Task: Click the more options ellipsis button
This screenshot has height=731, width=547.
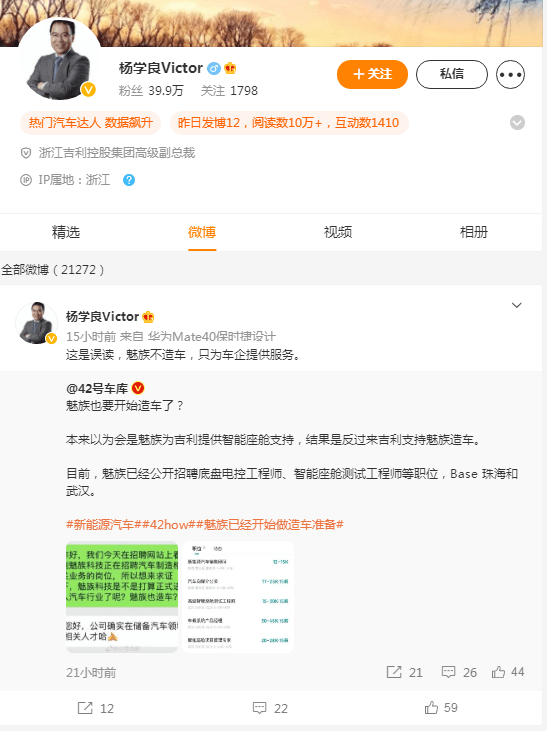Action: tap(510, 75)
